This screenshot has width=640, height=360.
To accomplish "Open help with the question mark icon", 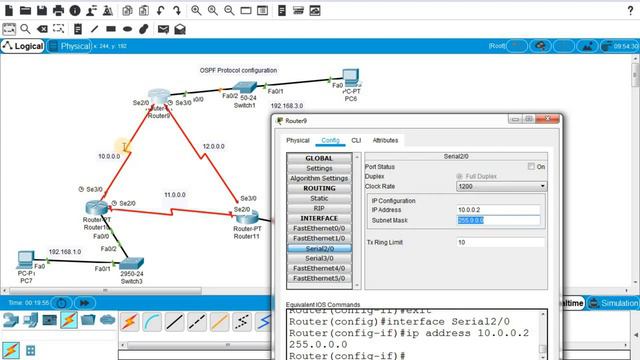I will pyautogui.click(x=630, y=11).
